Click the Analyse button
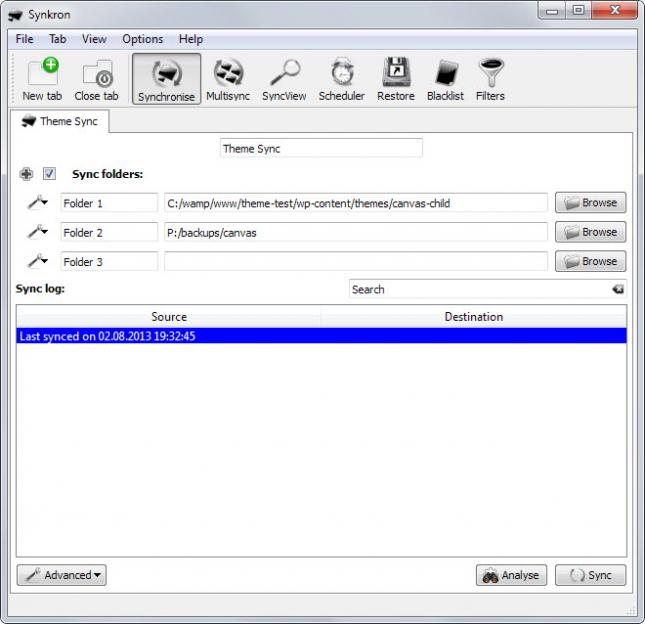The width and height of the screenshot is (645, 624). tap(511, 575)
